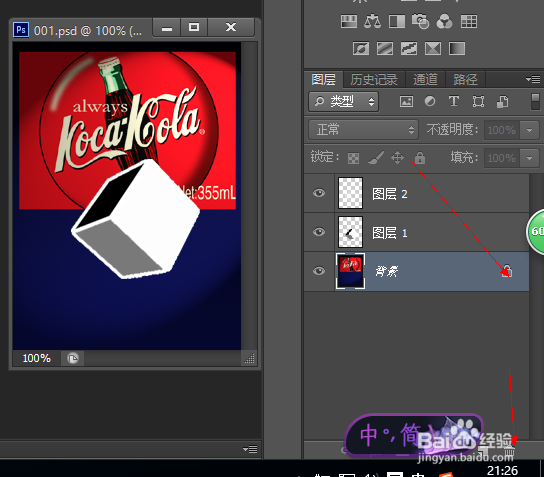Select the 图层 1 layer name
The height and width of the screenshot is (477, 544).
pyautogui.click(x=390, y=232)
